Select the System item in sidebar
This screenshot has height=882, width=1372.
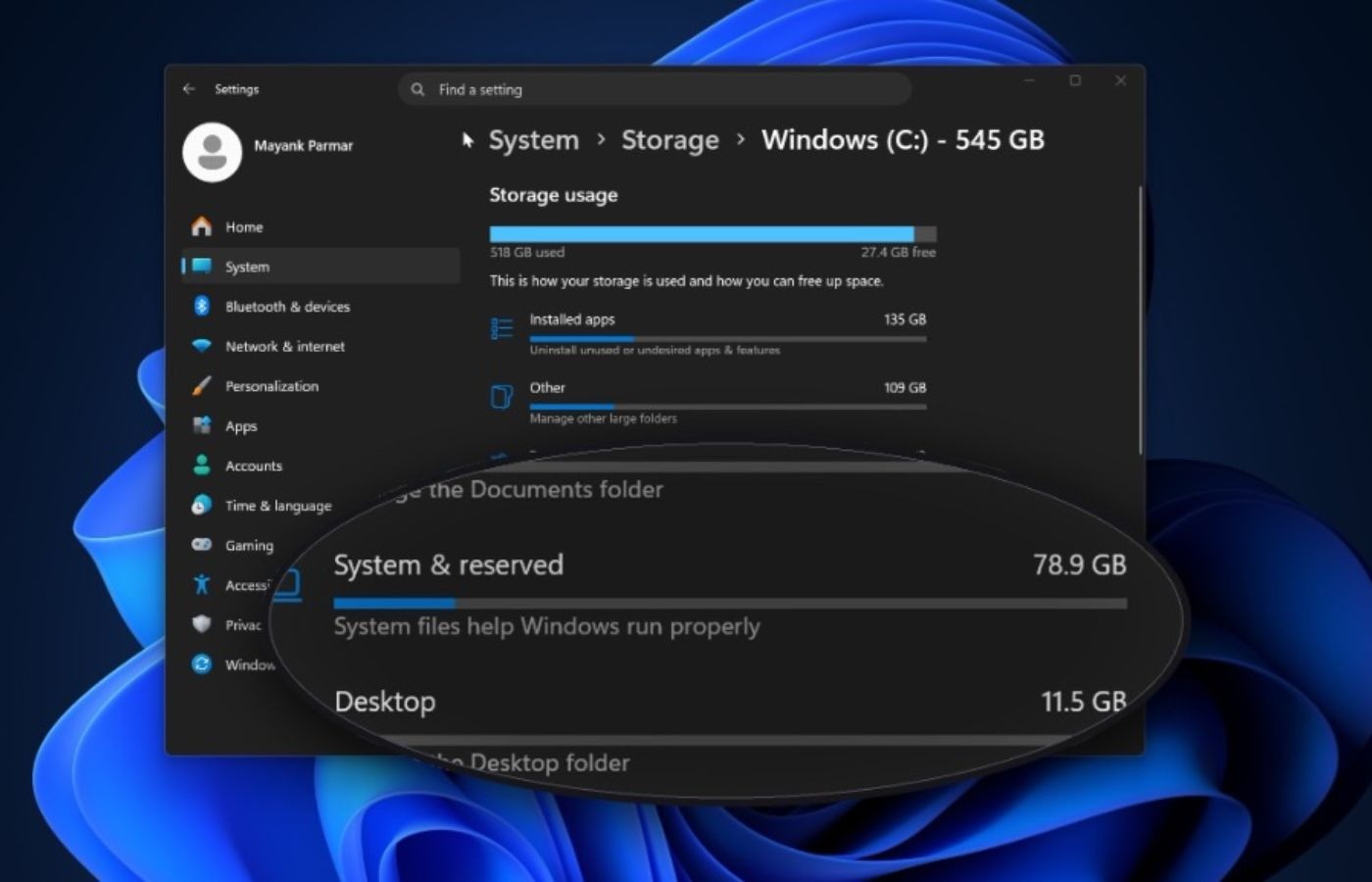[320, 267]
